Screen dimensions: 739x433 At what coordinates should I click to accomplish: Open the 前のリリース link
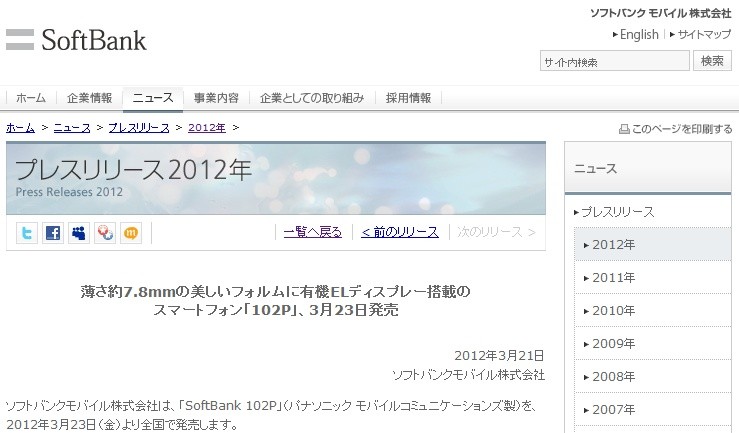400,232
